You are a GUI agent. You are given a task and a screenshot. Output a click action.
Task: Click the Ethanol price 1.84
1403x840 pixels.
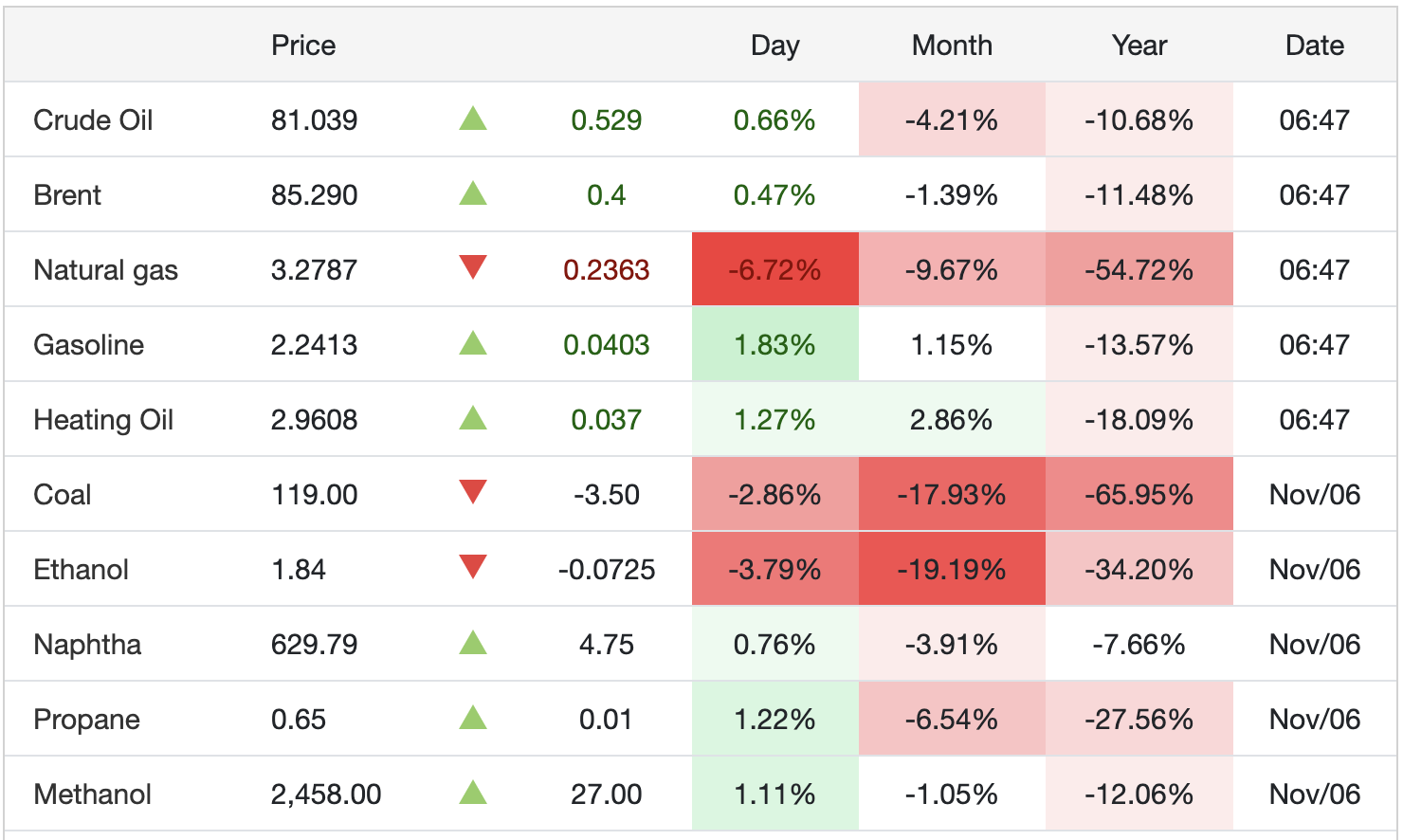click(299, 570)
